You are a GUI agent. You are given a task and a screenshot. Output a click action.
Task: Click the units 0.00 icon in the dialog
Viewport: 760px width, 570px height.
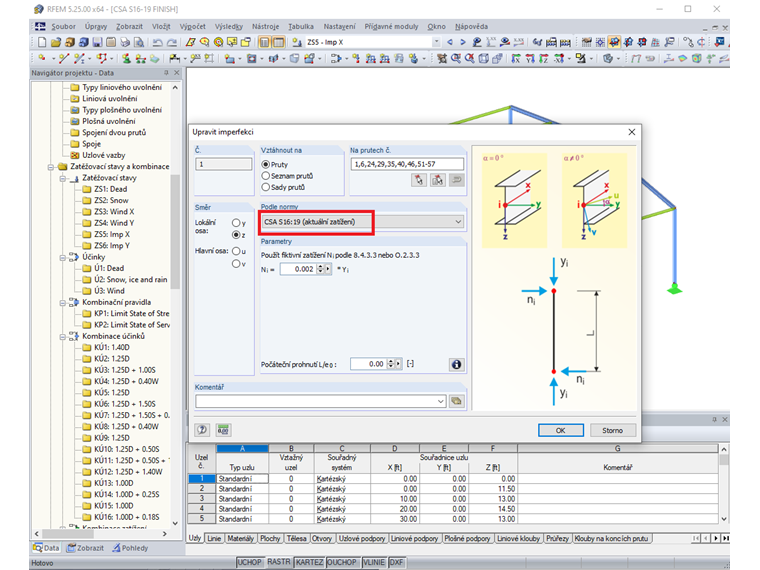pos(223,429)
